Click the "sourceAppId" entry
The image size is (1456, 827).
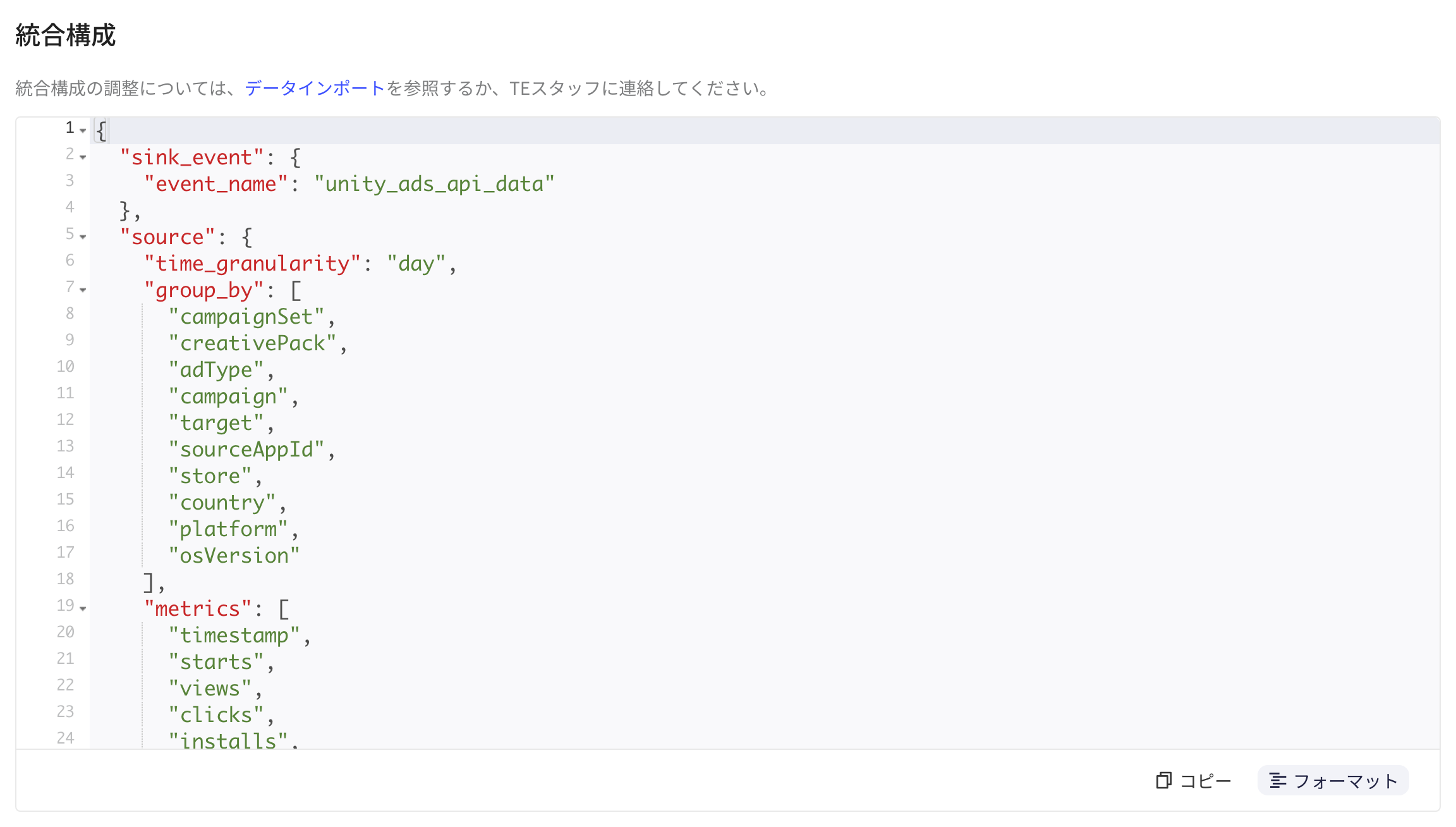coord(246,450)
